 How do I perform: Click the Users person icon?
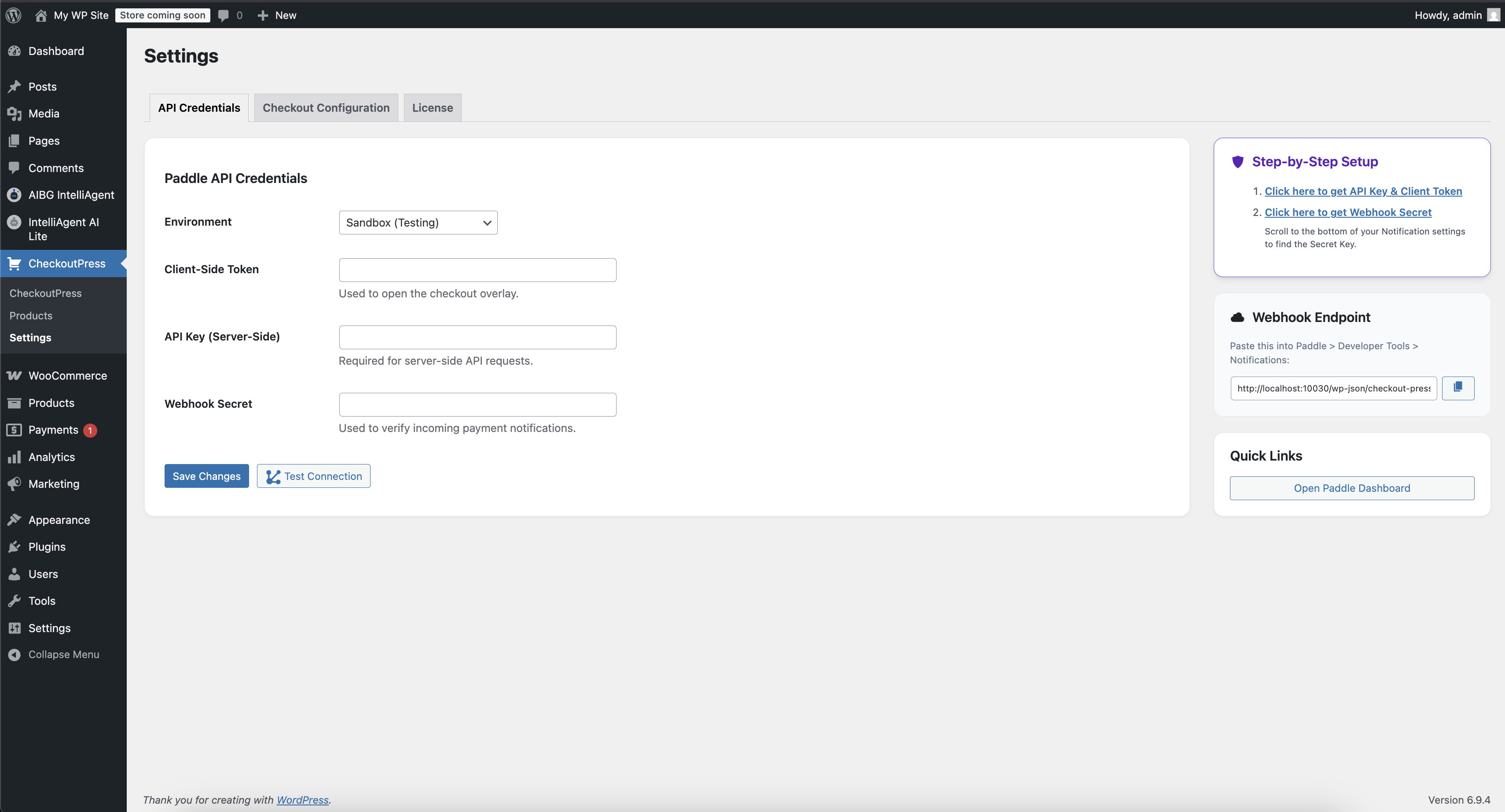point(15,574)
